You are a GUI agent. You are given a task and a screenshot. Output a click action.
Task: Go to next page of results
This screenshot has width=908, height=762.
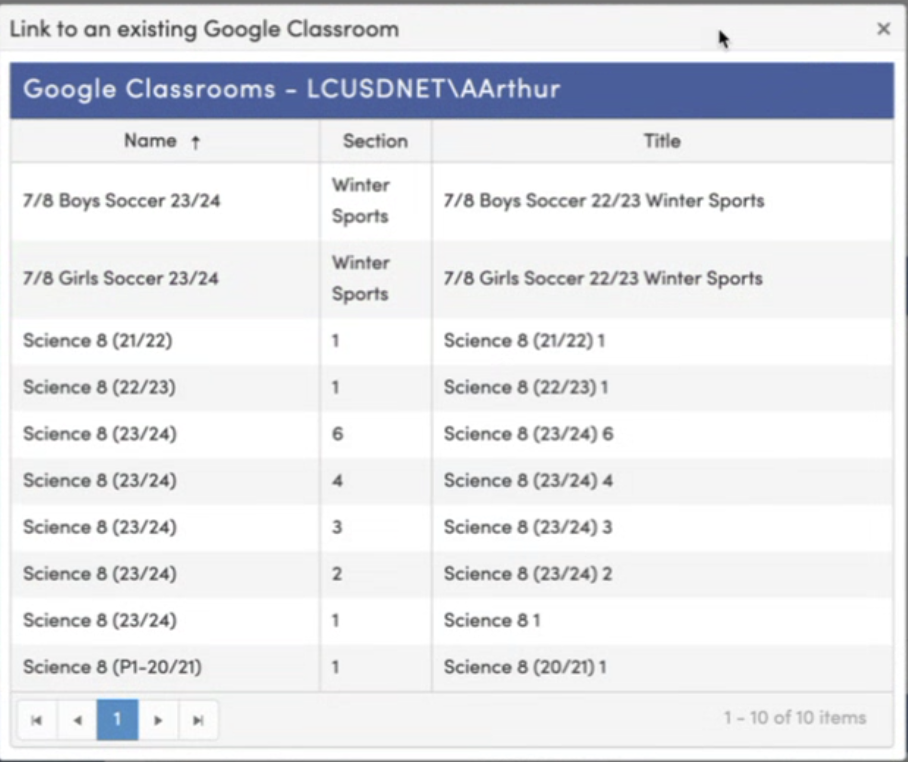[158, 720]
